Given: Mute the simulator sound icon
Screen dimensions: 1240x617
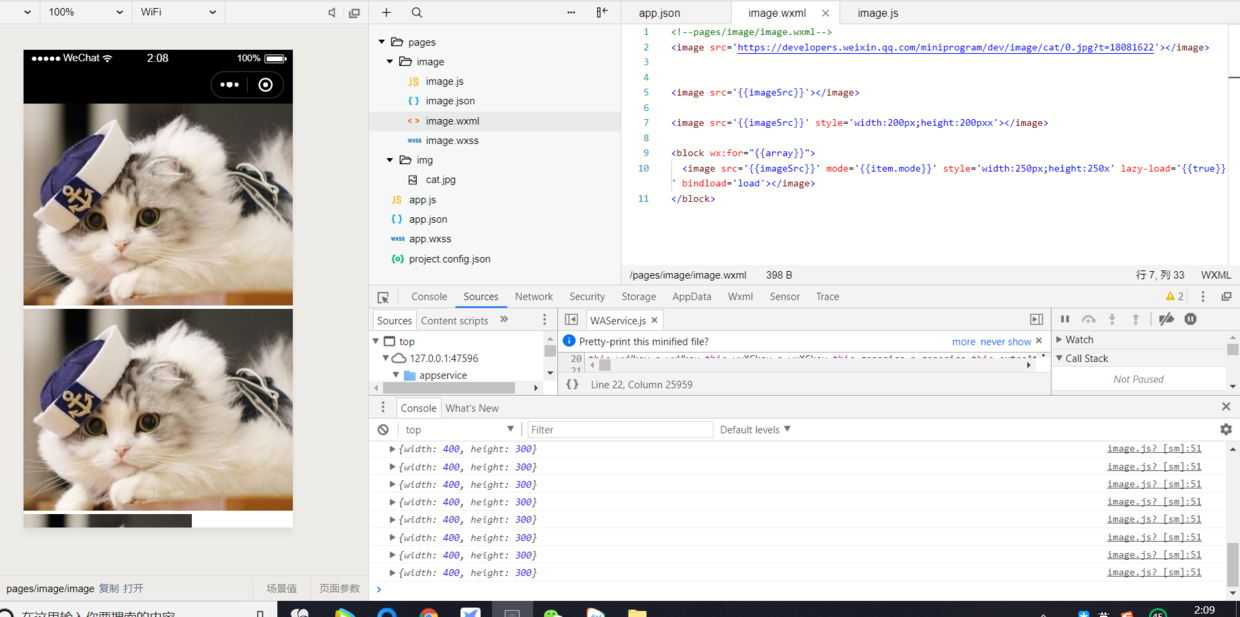Looking at the screenshot, I should tap(332, 13).
